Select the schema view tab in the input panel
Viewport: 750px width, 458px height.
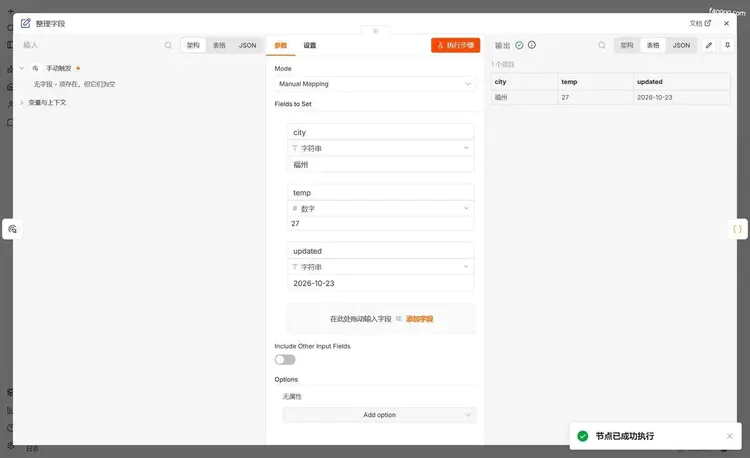click(x=193, y=45)
